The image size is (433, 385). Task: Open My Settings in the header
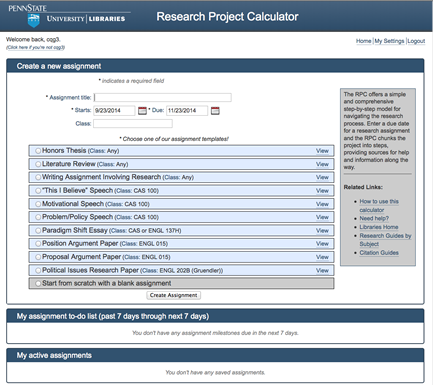click(389, 41)
